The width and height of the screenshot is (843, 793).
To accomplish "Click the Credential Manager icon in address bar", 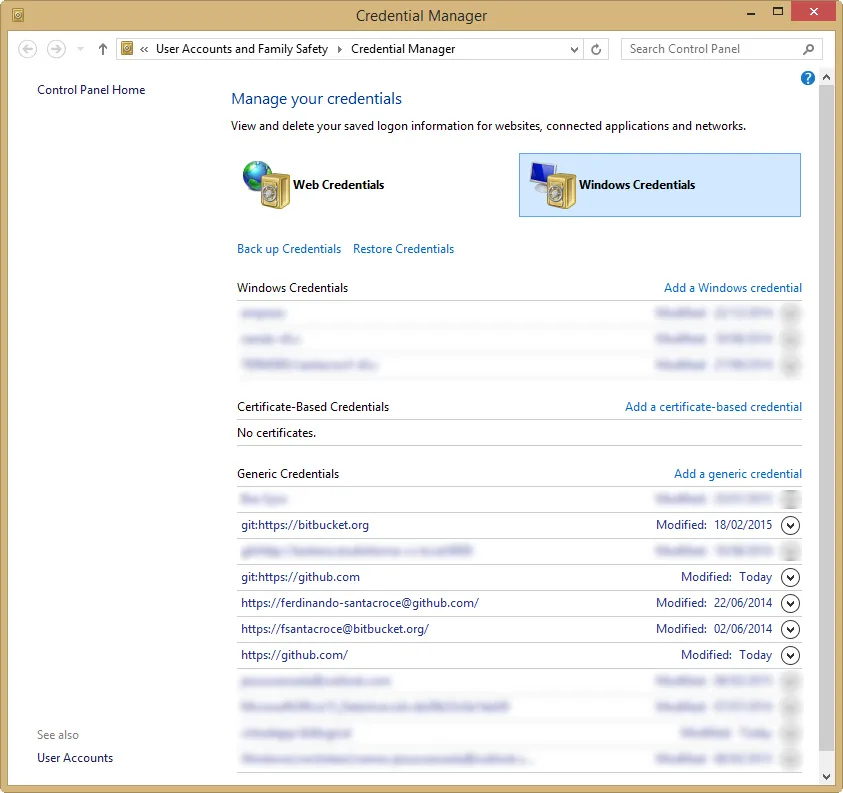I will 127,48.
